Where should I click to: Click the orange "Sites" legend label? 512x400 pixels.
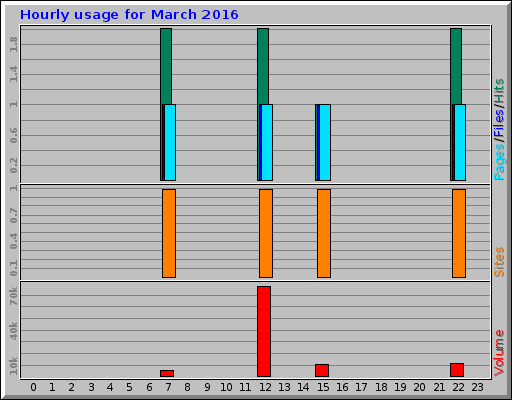point(499,262)
